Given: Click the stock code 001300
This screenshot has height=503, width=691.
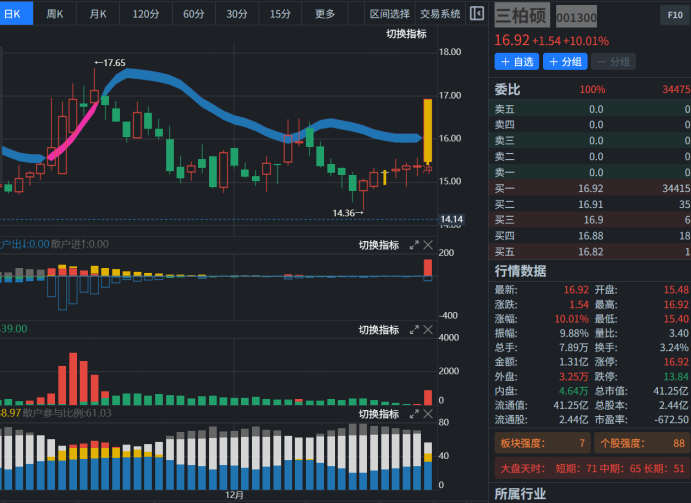Looking at the screenshot, I should click(576, 17).
